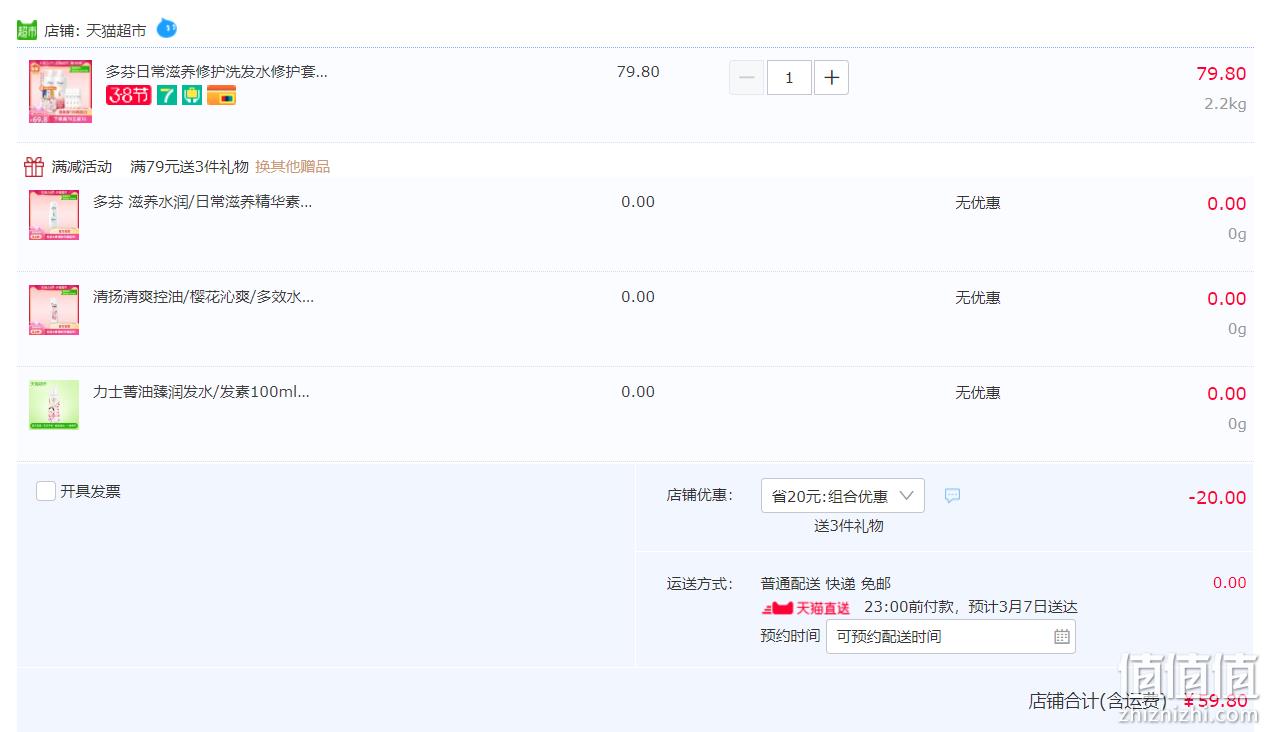Open the calendar icon in delivery time field

[1062, 636]
